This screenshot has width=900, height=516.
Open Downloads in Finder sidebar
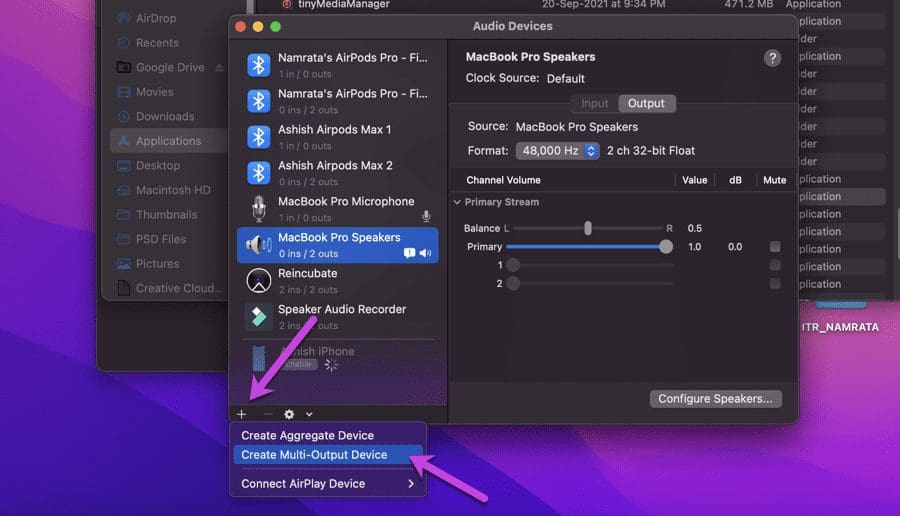(155, 117)
